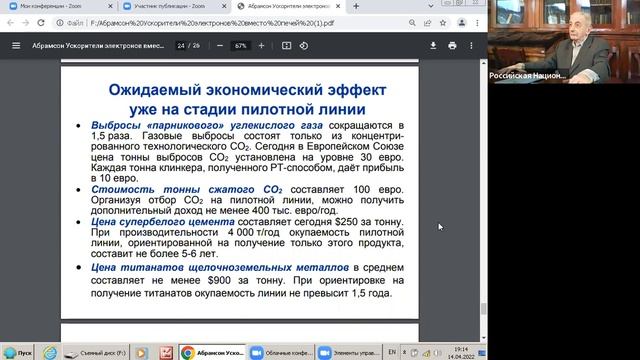Click the phrase 'Цена супербелого цемента'
Image resolution: width=640 pixels, height=360 pixels.
click(x=162, y=222)
